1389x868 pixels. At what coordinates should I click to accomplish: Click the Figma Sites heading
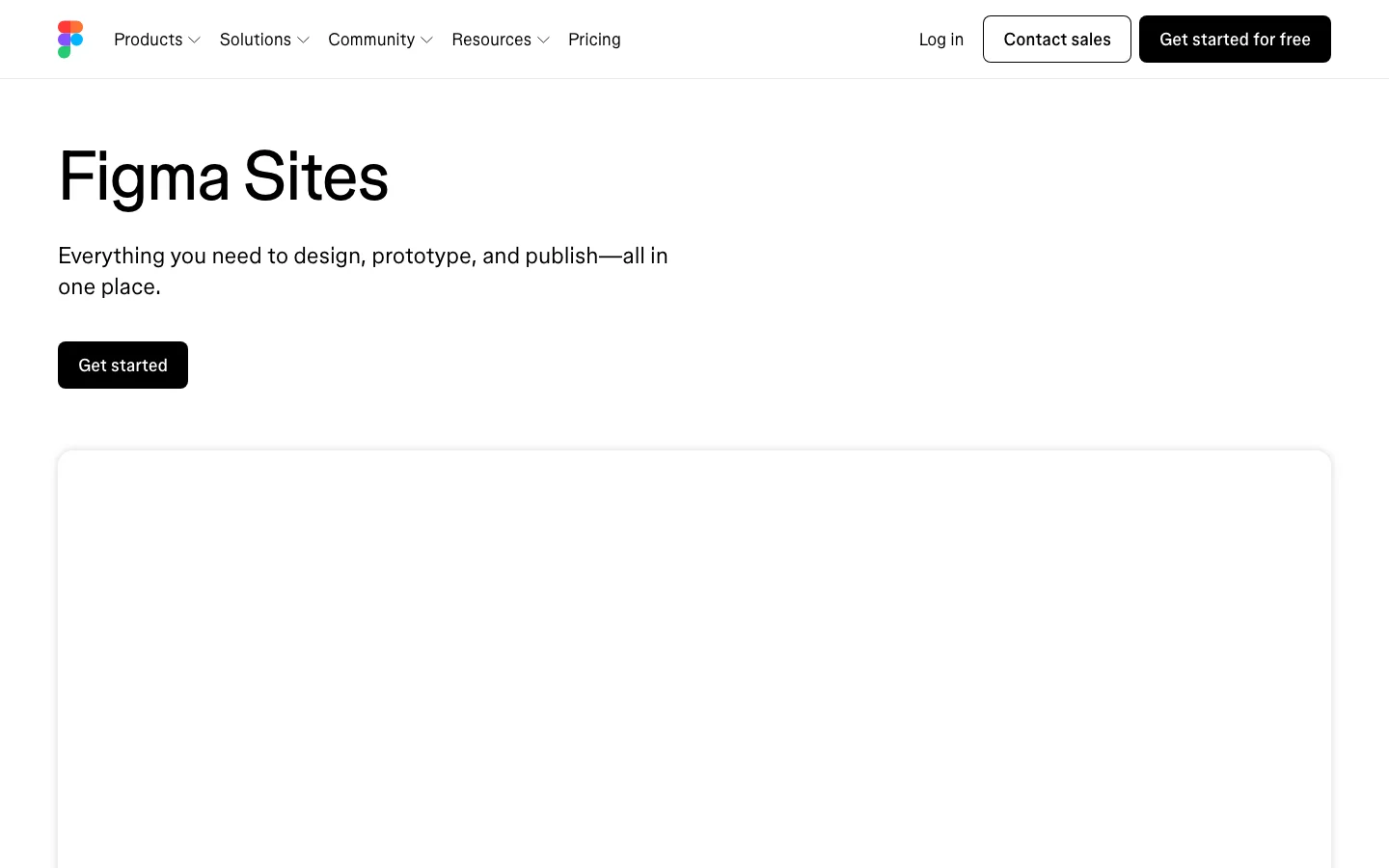coord(223,177)
